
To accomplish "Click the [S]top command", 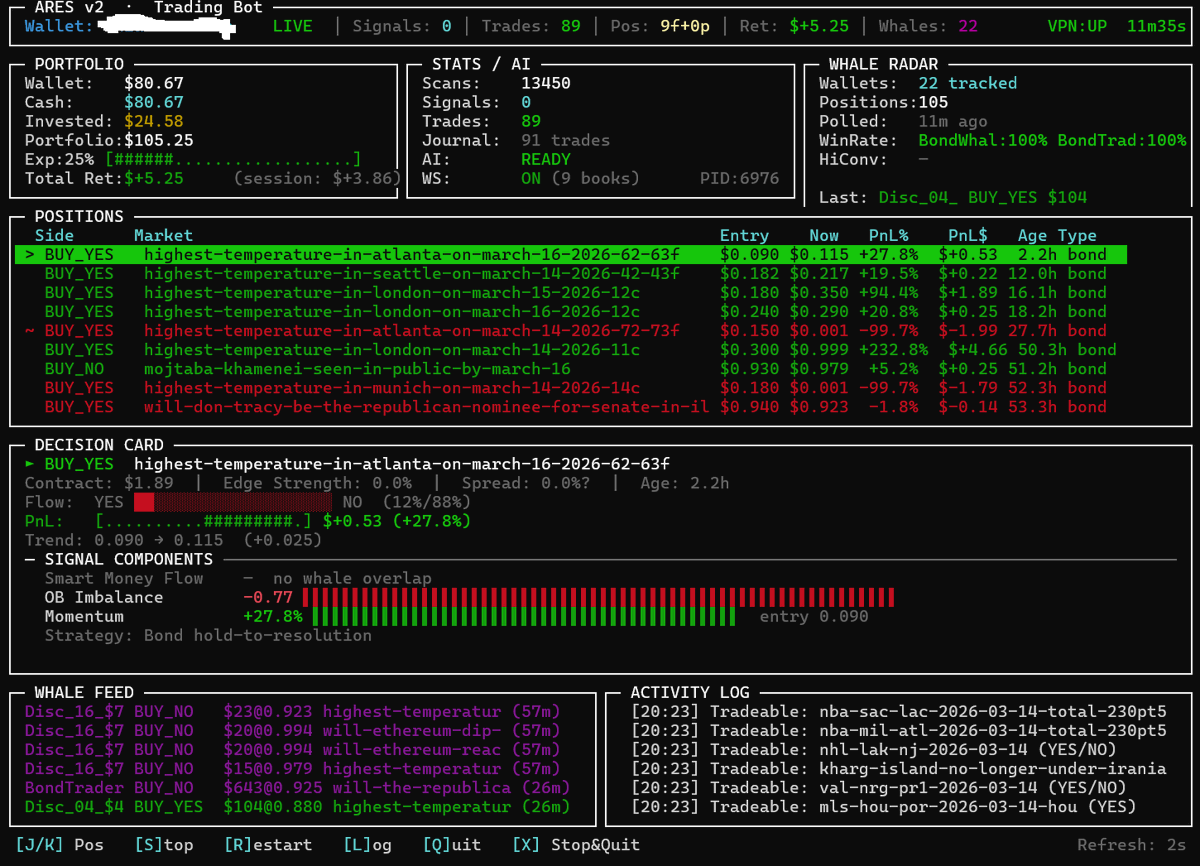I will coord(164,845).
